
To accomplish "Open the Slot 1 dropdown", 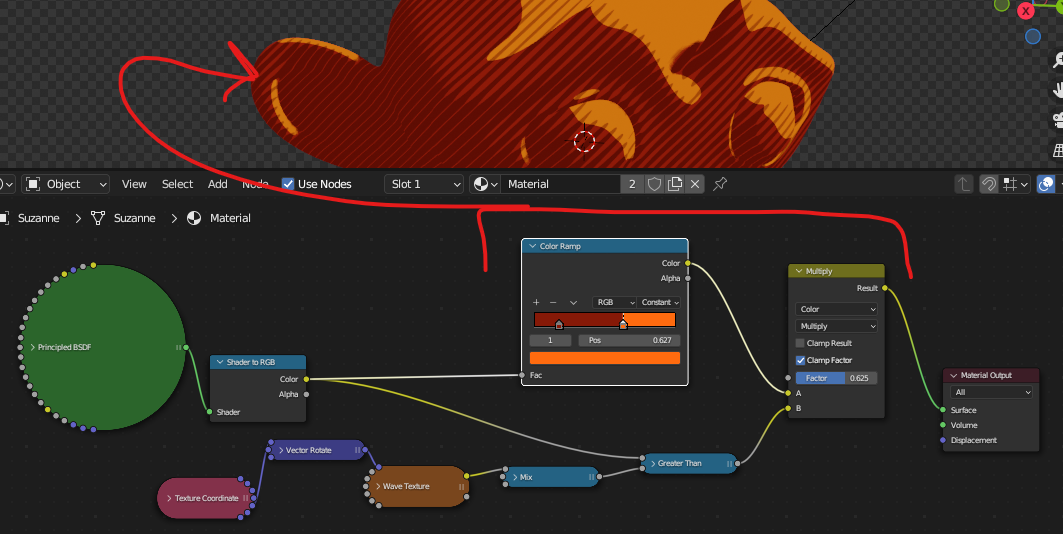I will [x=424, y=184].
